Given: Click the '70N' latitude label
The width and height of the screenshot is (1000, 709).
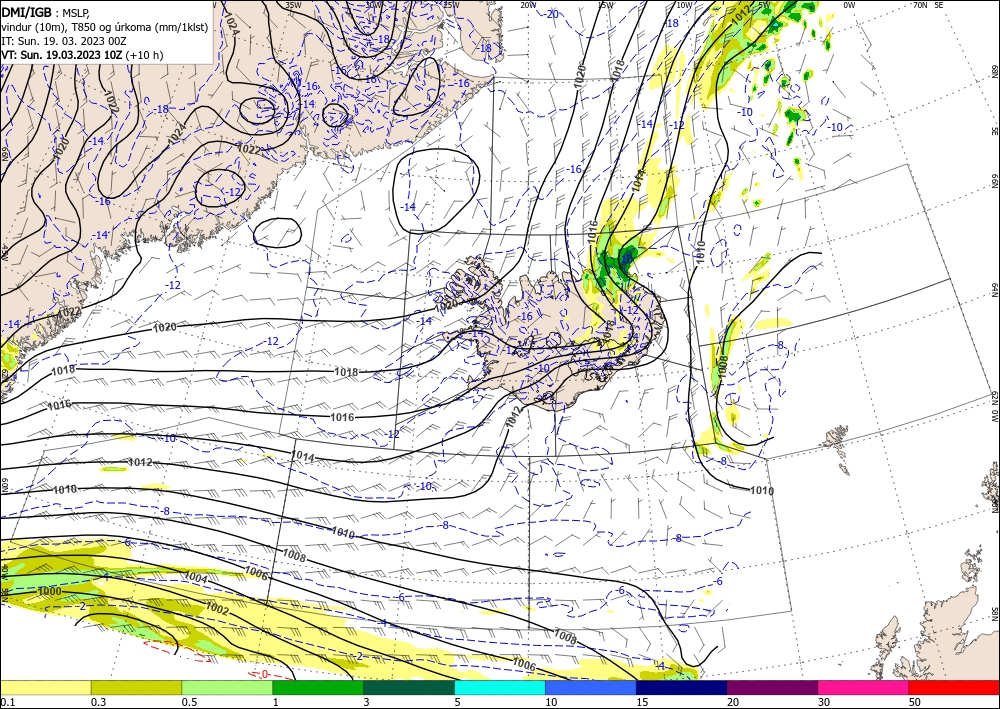Looking at the screenshot, I should (x=919, y=5).
